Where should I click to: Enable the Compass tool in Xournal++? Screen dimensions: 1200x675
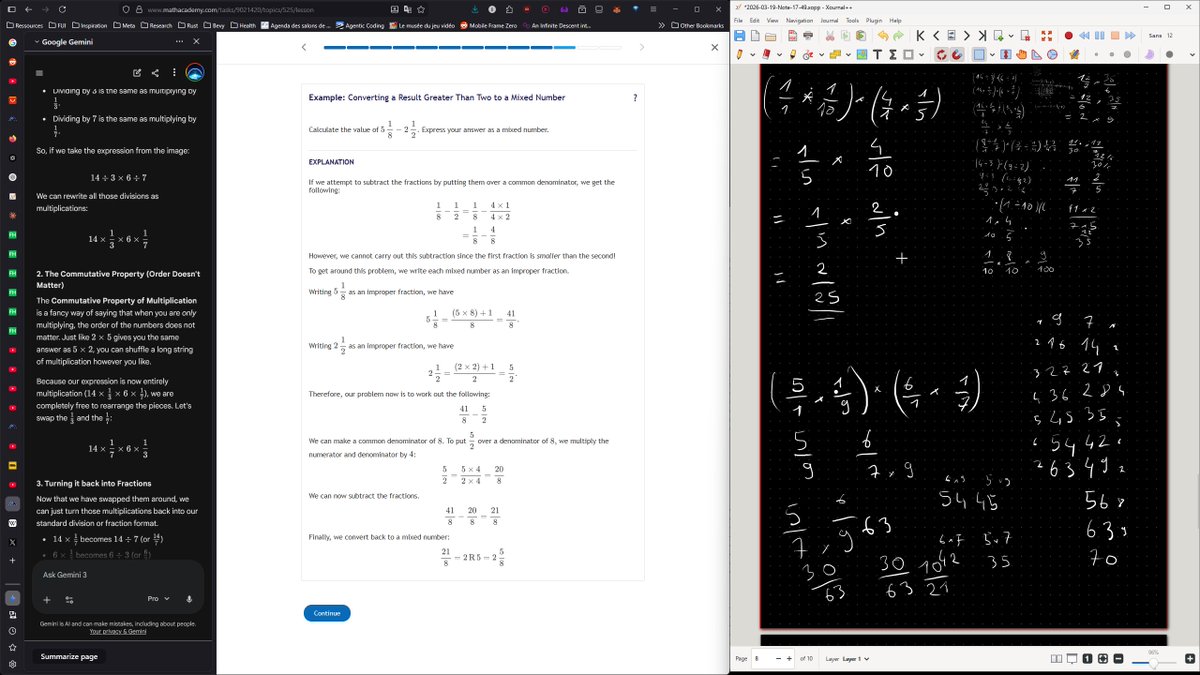[x=1052, y=54]
